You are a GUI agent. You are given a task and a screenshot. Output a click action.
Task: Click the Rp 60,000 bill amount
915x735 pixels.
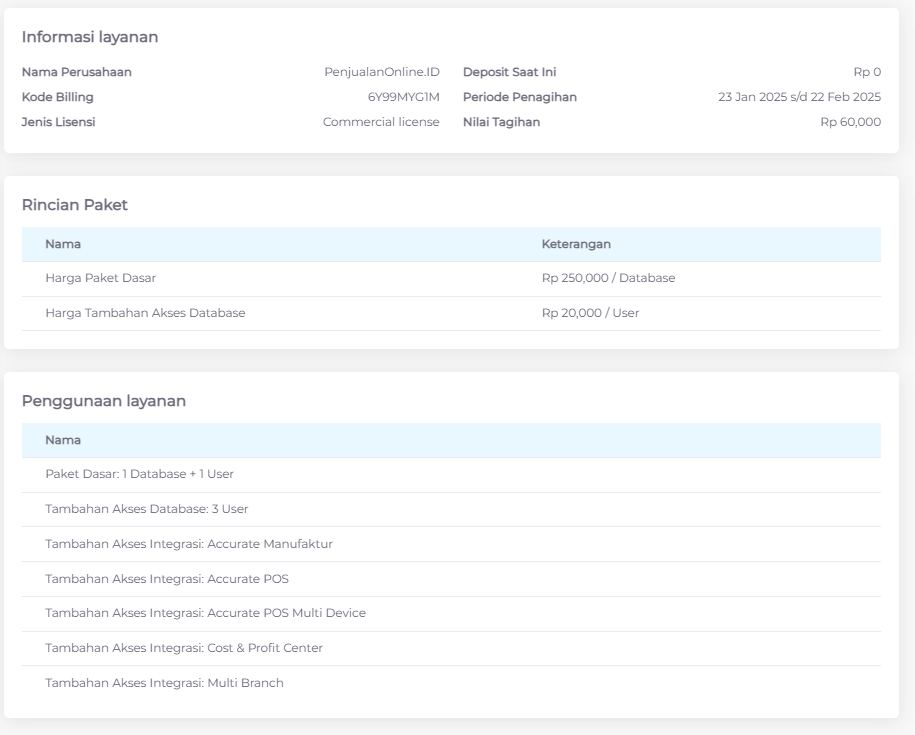point(850,122)
